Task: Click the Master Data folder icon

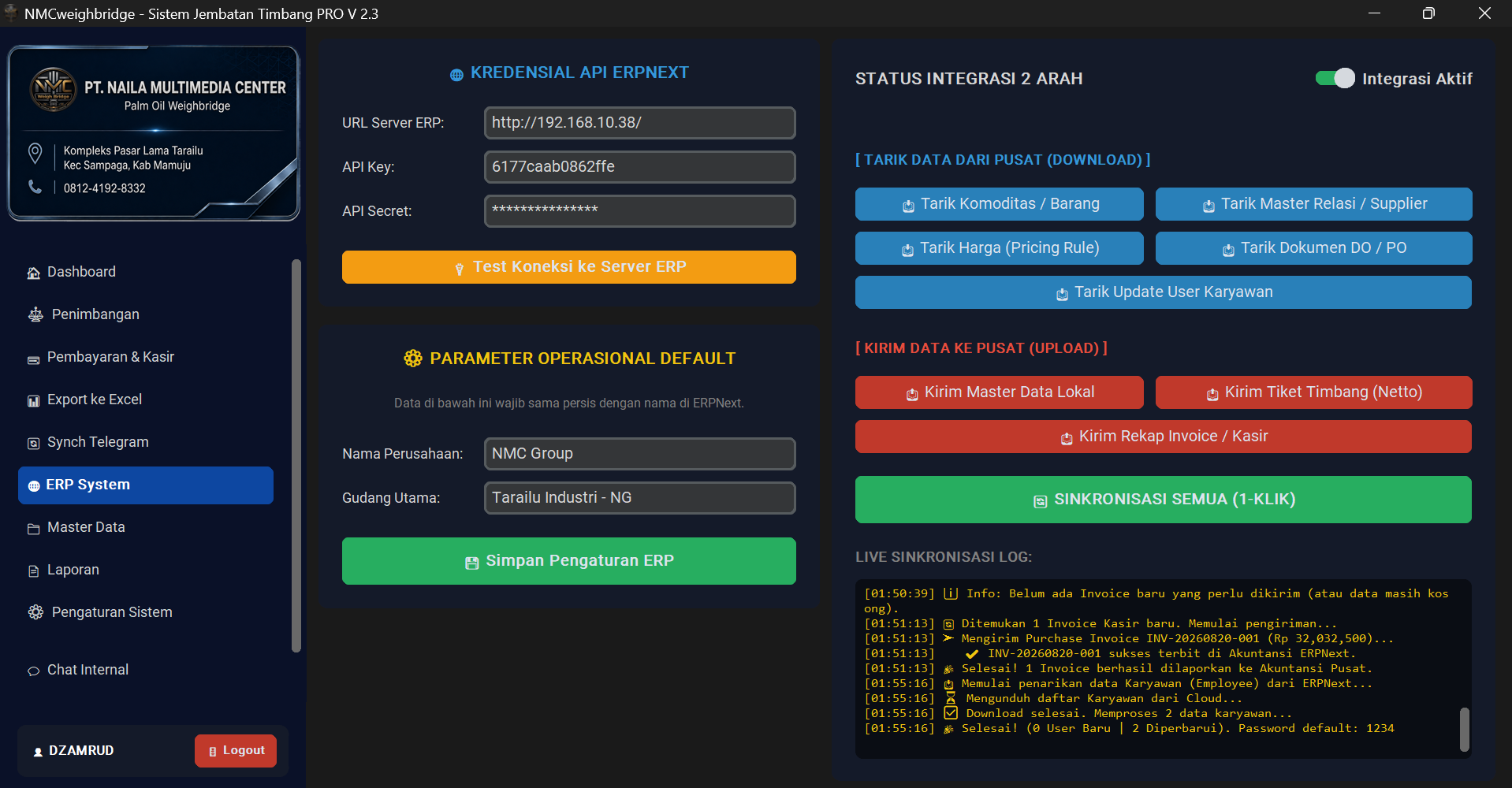Action: pos(33,529)
